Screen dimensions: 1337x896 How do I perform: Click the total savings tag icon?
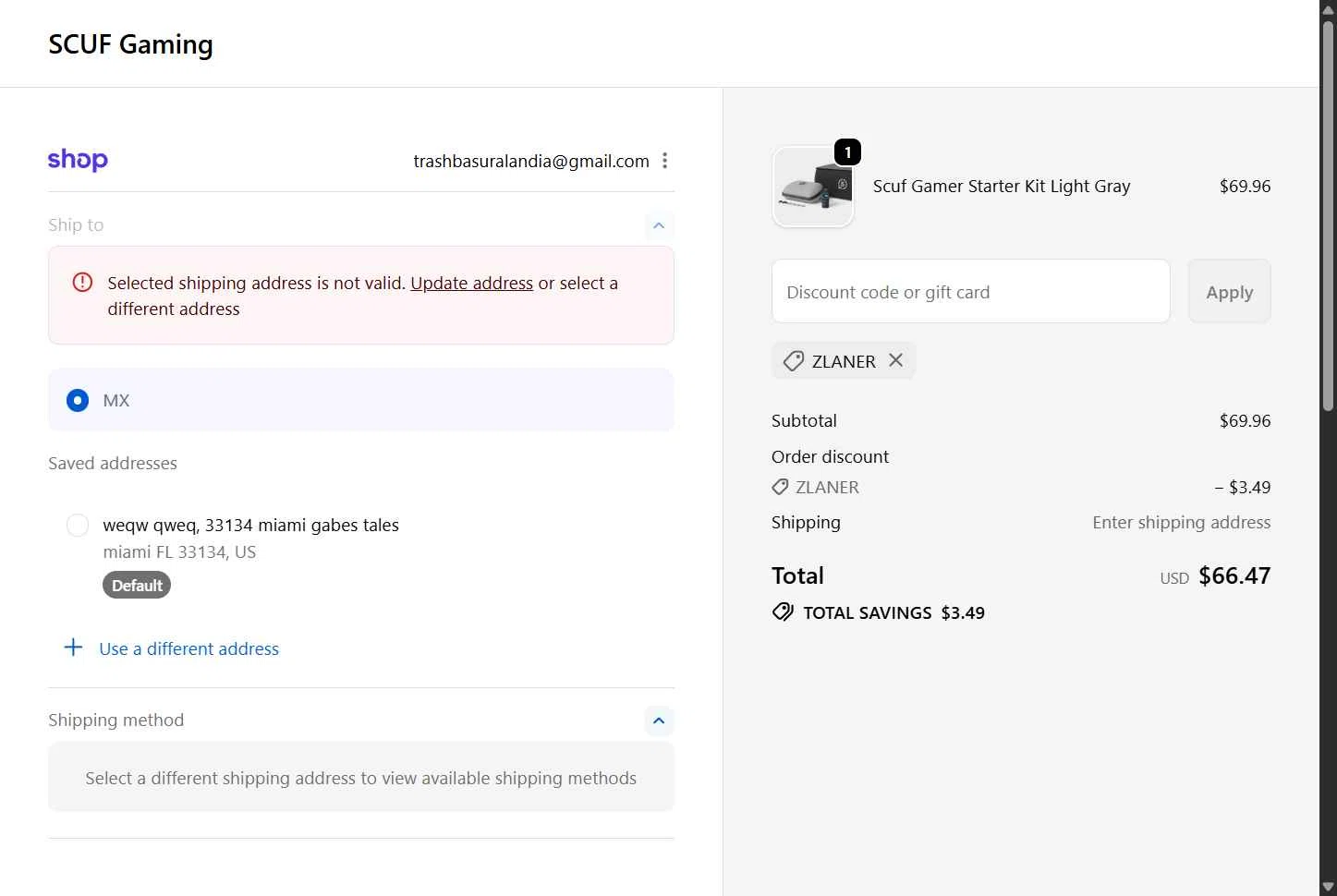point(783,612)
